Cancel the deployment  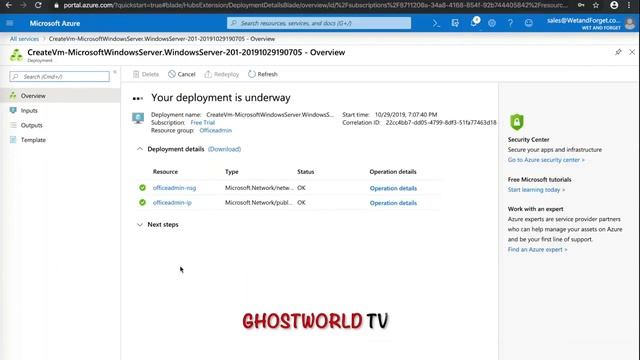182,74
